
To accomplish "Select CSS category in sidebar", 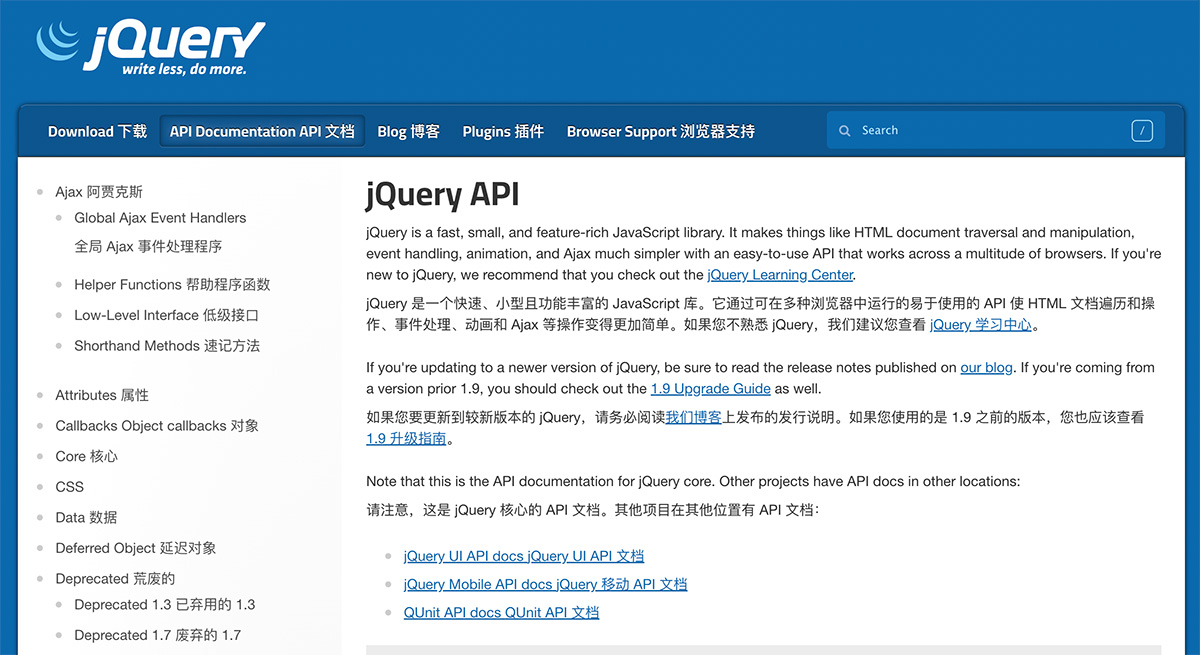I will point(70,487).
